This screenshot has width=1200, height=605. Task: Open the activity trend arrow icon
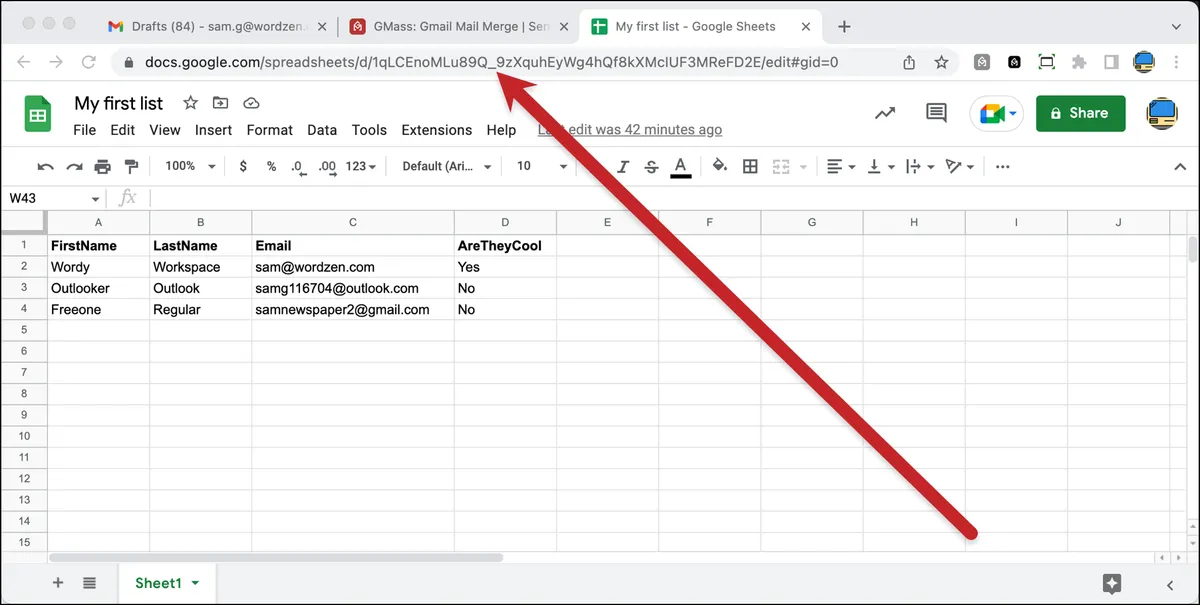pos(885,113)
